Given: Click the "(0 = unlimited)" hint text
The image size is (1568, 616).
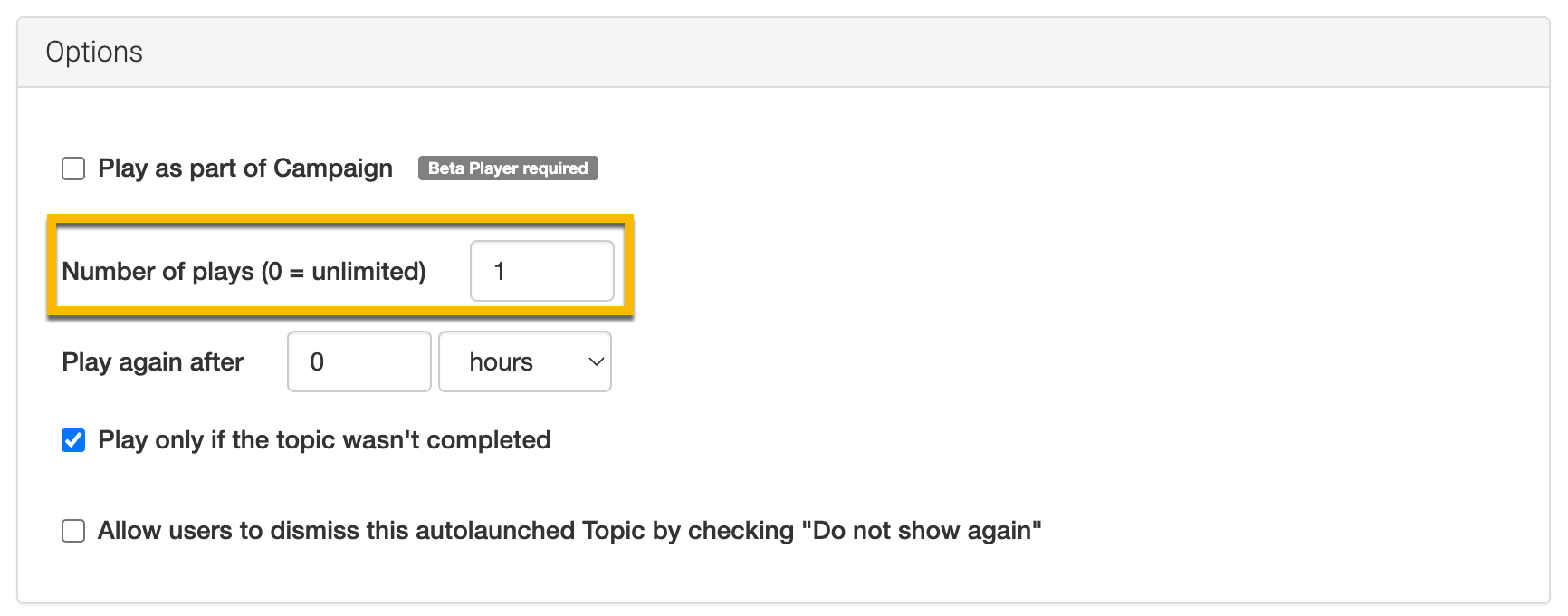Looking at the screenshot, I should 344,271.
